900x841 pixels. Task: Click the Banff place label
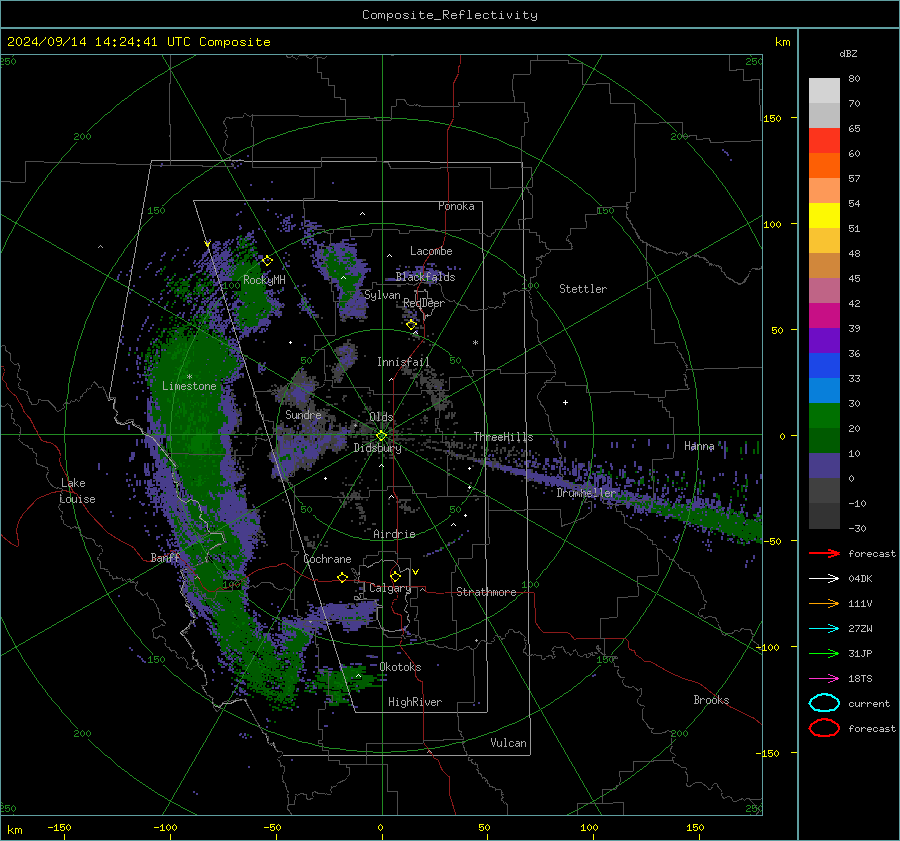click(x=165, y=558)
